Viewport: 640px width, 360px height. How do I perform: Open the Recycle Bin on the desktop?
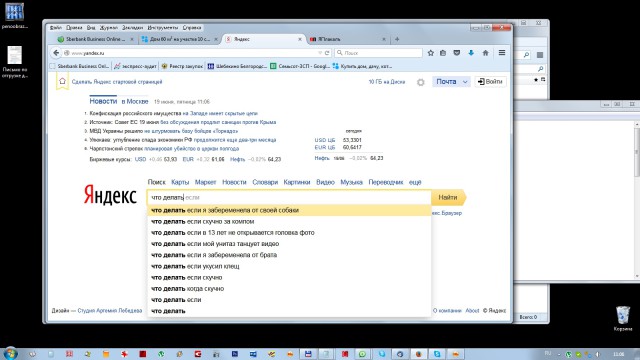pyautogui.click(x=623, y=318)
